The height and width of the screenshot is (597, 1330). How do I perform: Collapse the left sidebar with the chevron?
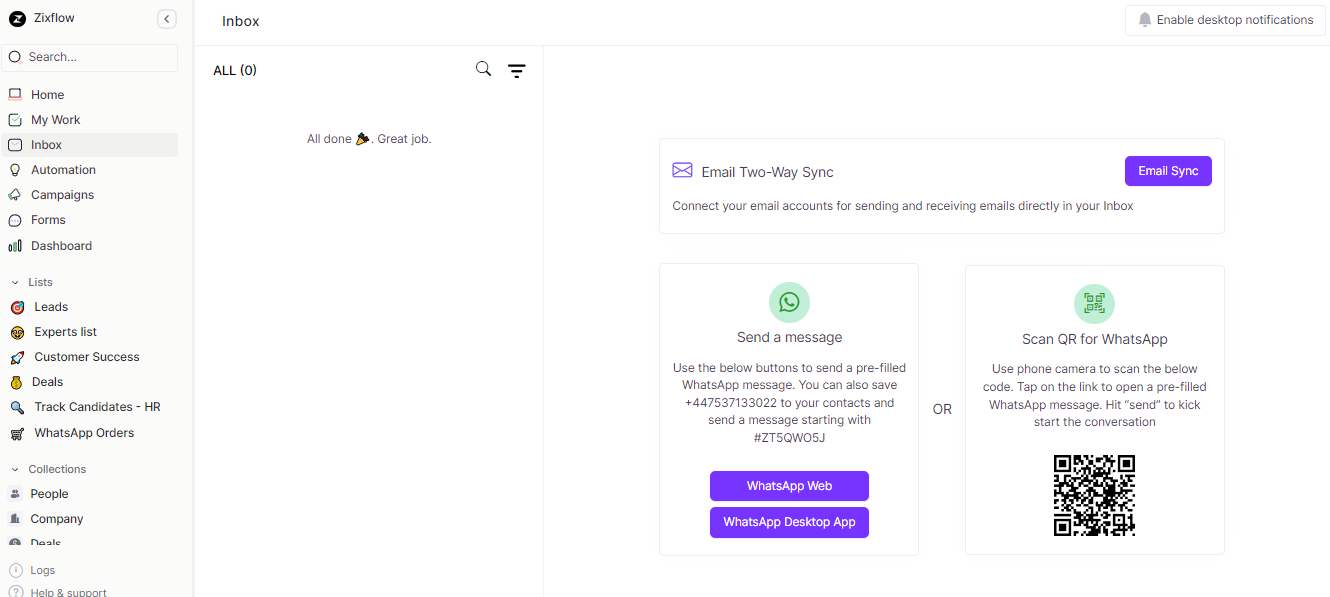(x=166, y=18)
